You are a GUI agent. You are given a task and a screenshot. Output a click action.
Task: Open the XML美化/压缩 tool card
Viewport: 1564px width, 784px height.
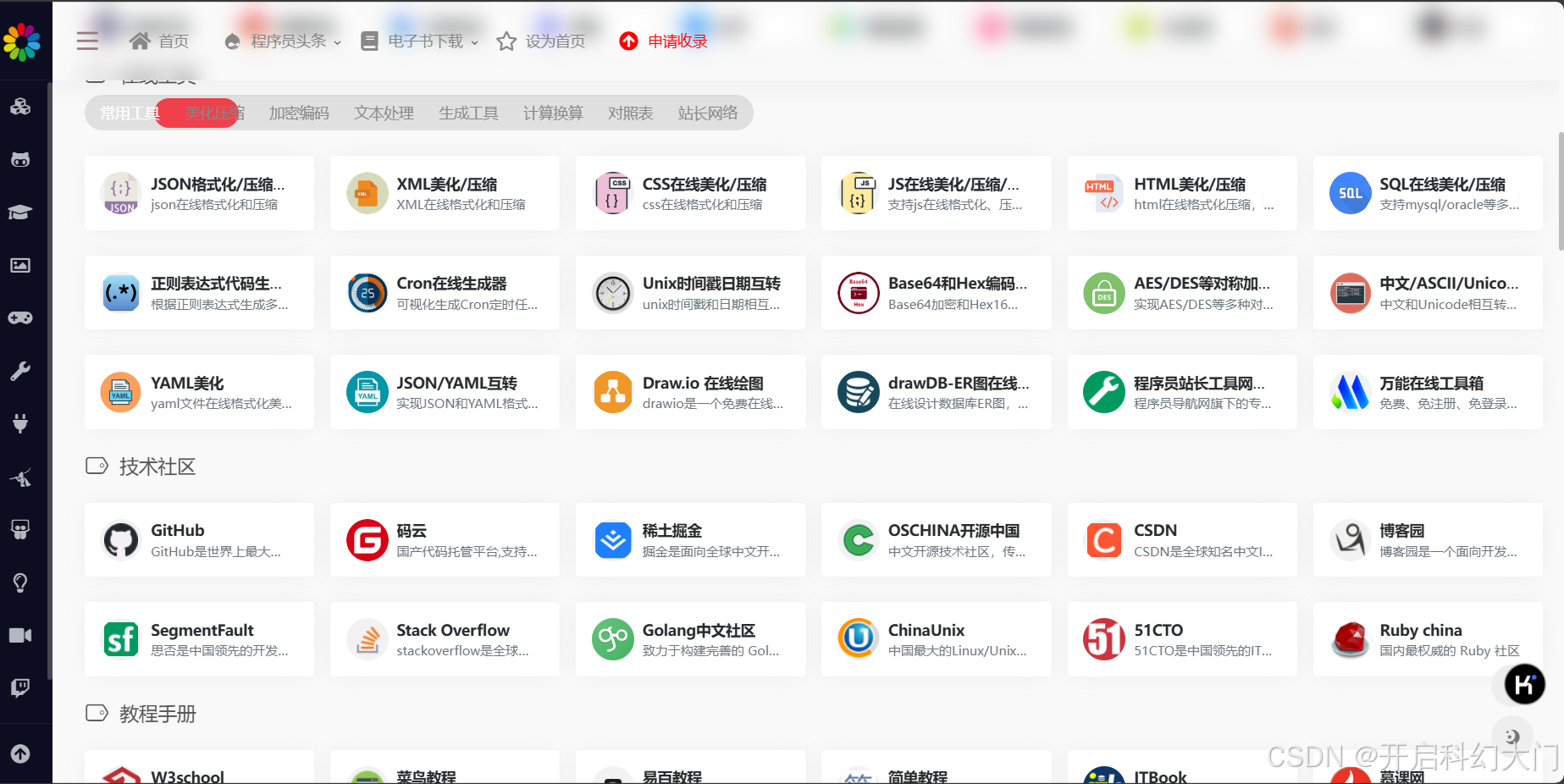tap(445, 193)
